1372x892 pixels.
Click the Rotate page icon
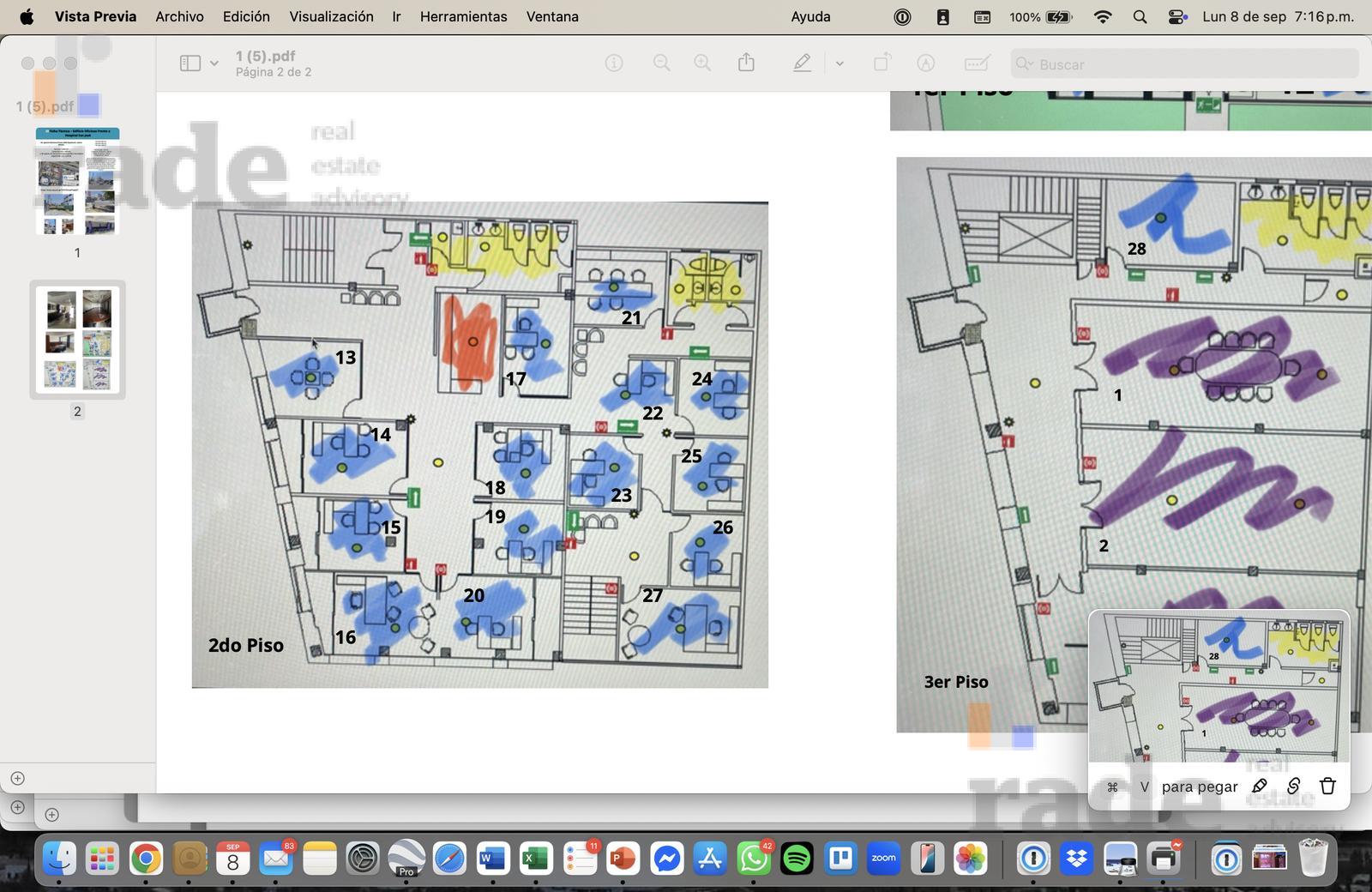[882, 63]
